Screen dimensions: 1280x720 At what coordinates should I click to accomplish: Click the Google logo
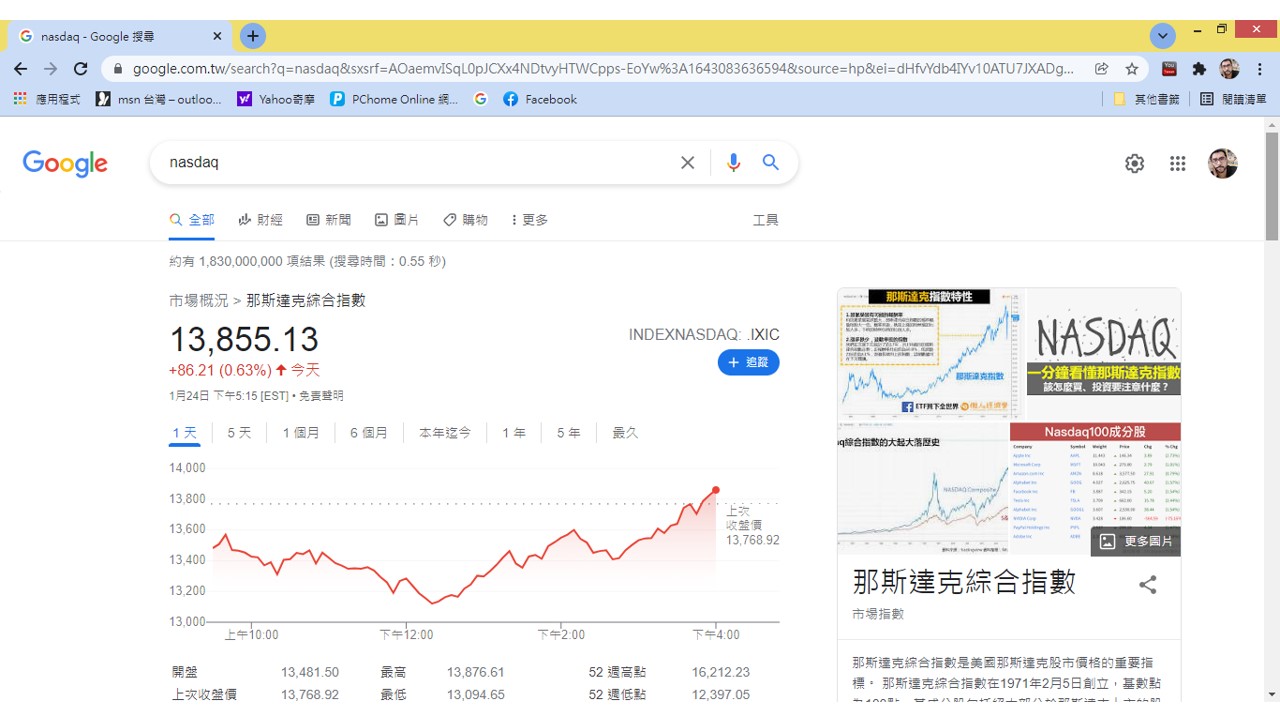click(x=65, y=163)
